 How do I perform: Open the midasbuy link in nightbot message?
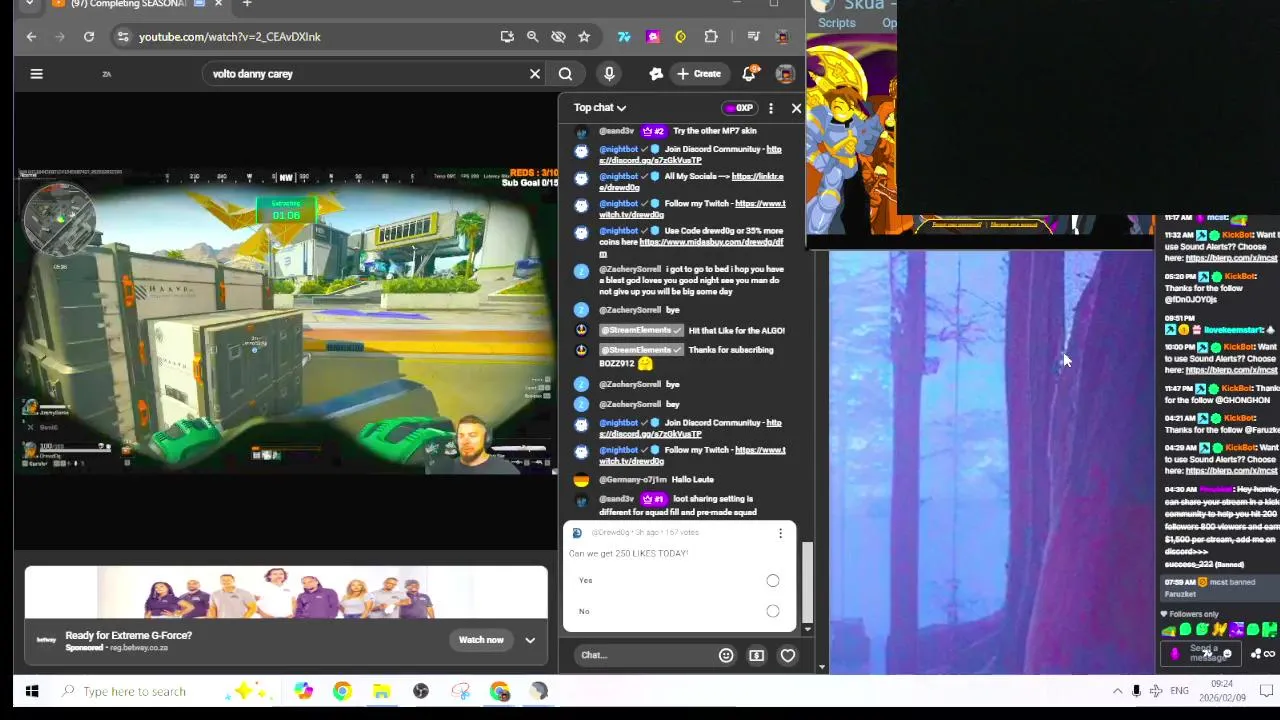[691, 247]
